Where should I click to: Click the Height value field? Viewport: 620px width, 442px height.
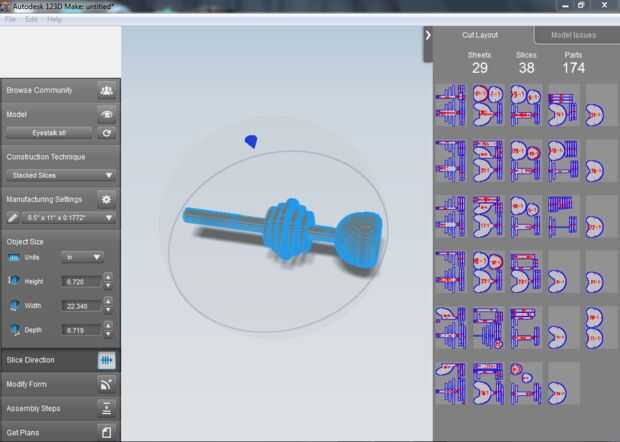81,282
